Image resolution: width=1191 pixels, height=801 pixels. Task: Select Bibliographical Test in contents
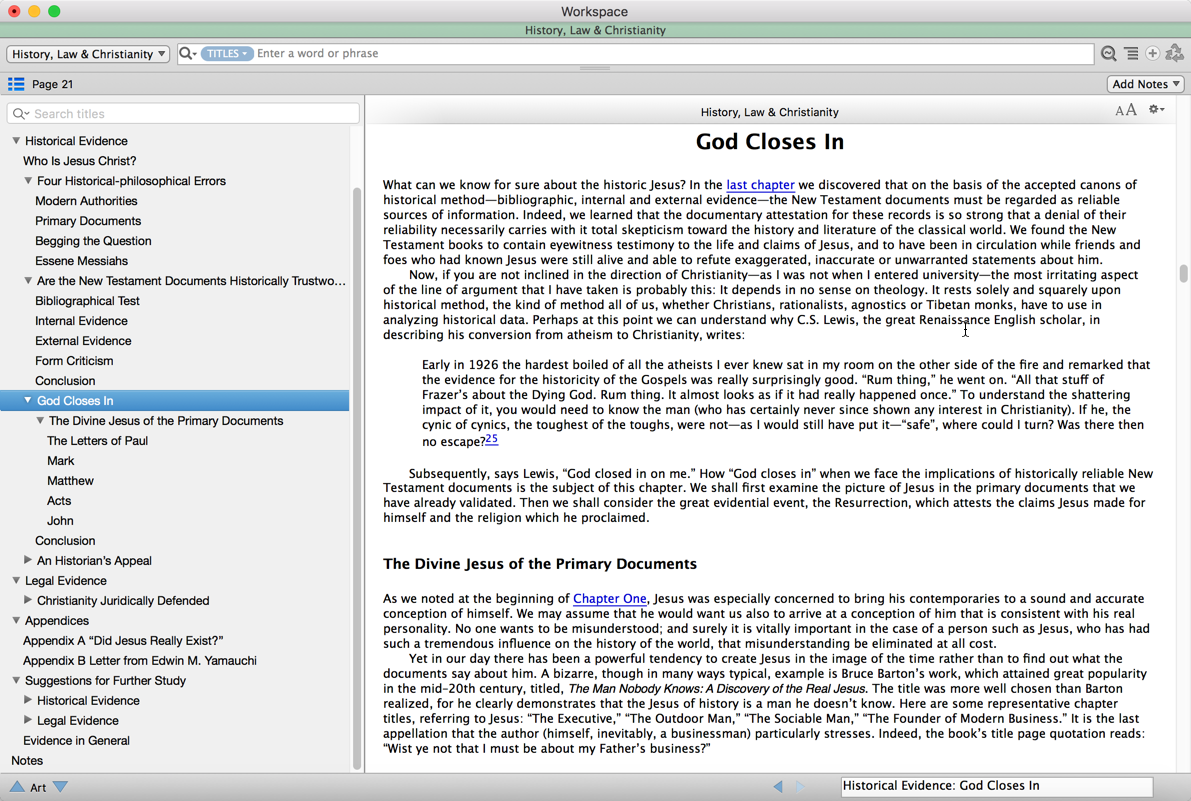[87, 301]
